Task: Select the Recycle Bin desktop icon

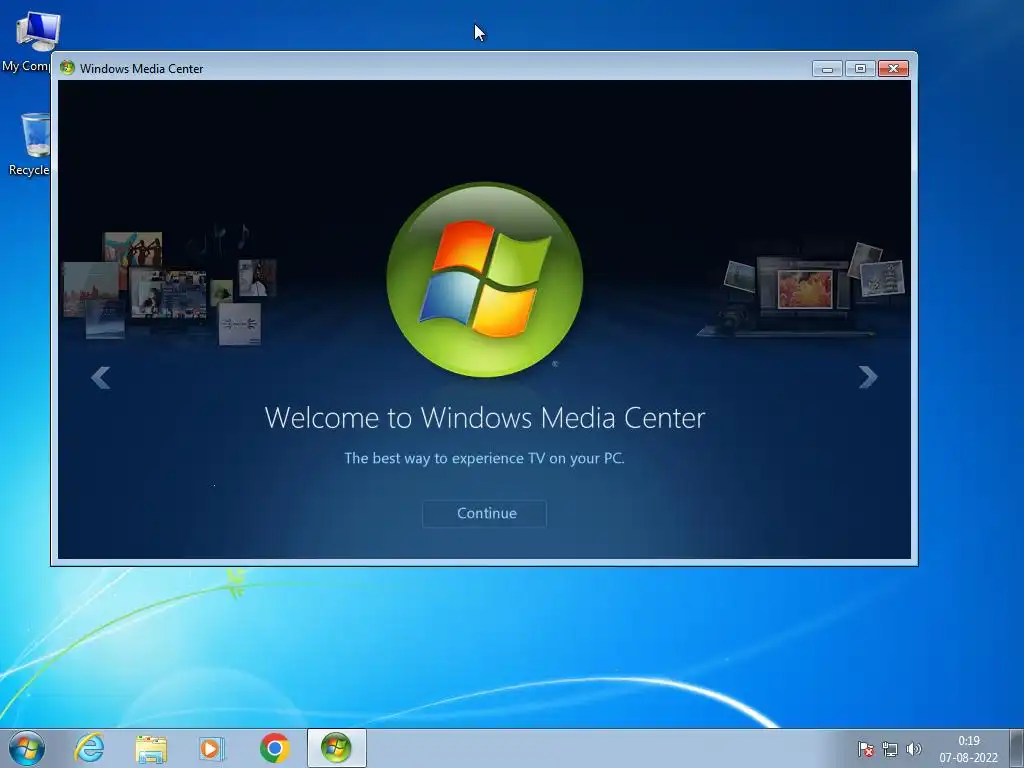Action: (30, 145)
